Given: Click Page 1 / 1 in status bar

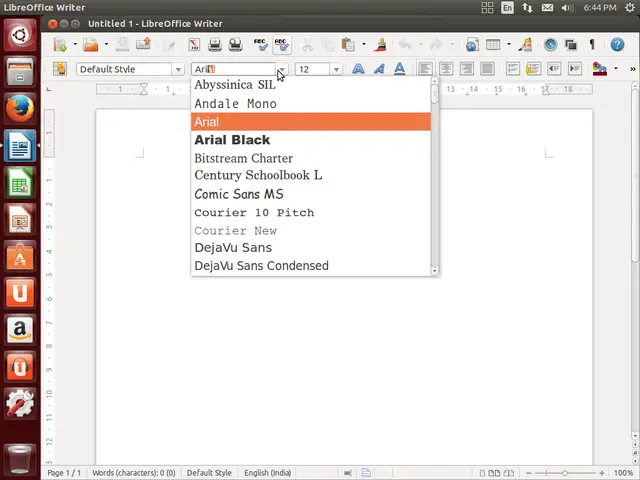Looking at the screenshot, I should click(64, 473).
